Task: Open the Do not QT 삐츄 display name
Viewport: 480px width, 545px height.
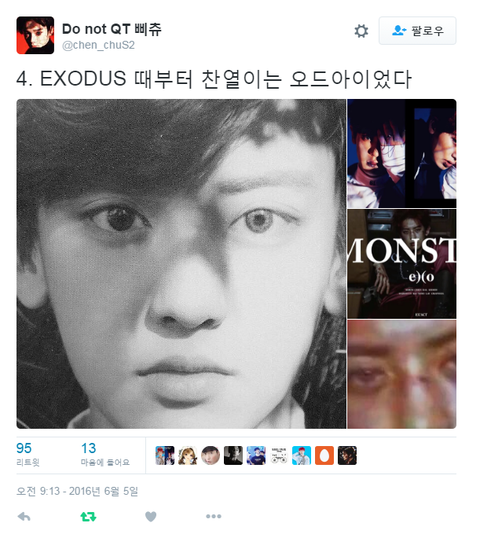Action: [112, 29]
